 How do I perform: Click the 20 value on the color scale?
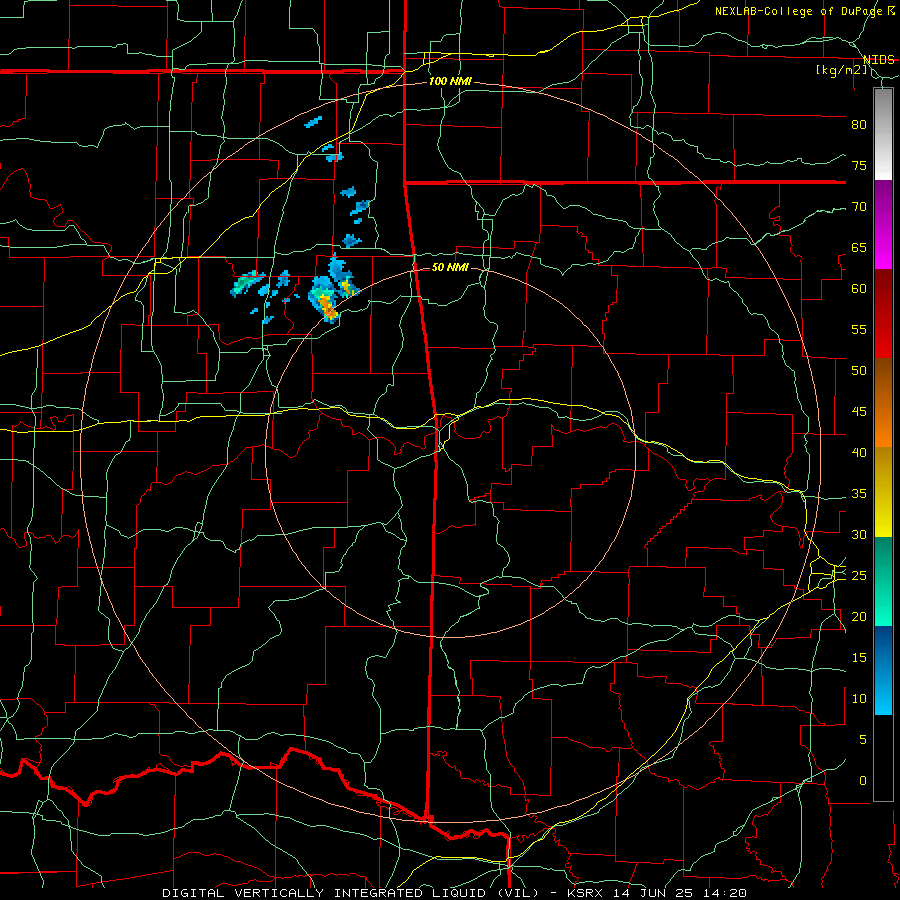click(859, 616)
